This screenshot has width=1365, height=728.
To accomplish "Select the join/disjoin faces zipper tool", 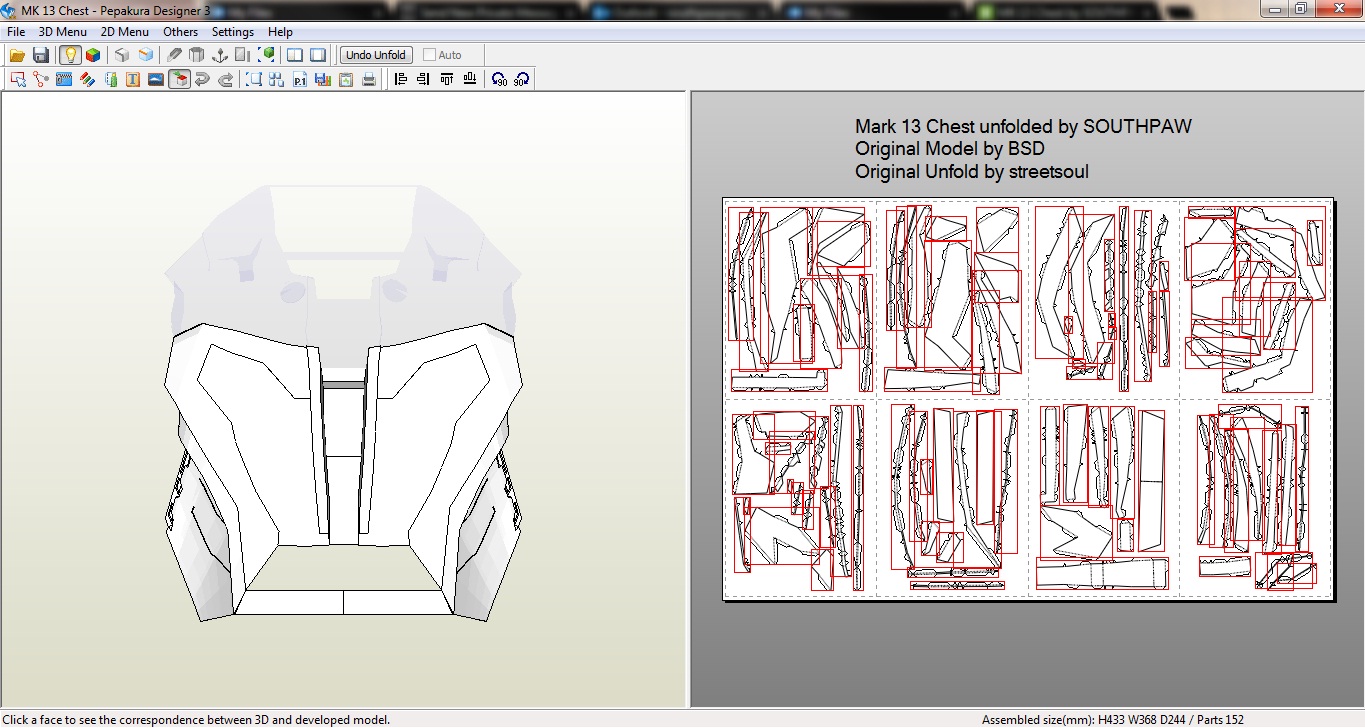I will [x=64, y=79].
